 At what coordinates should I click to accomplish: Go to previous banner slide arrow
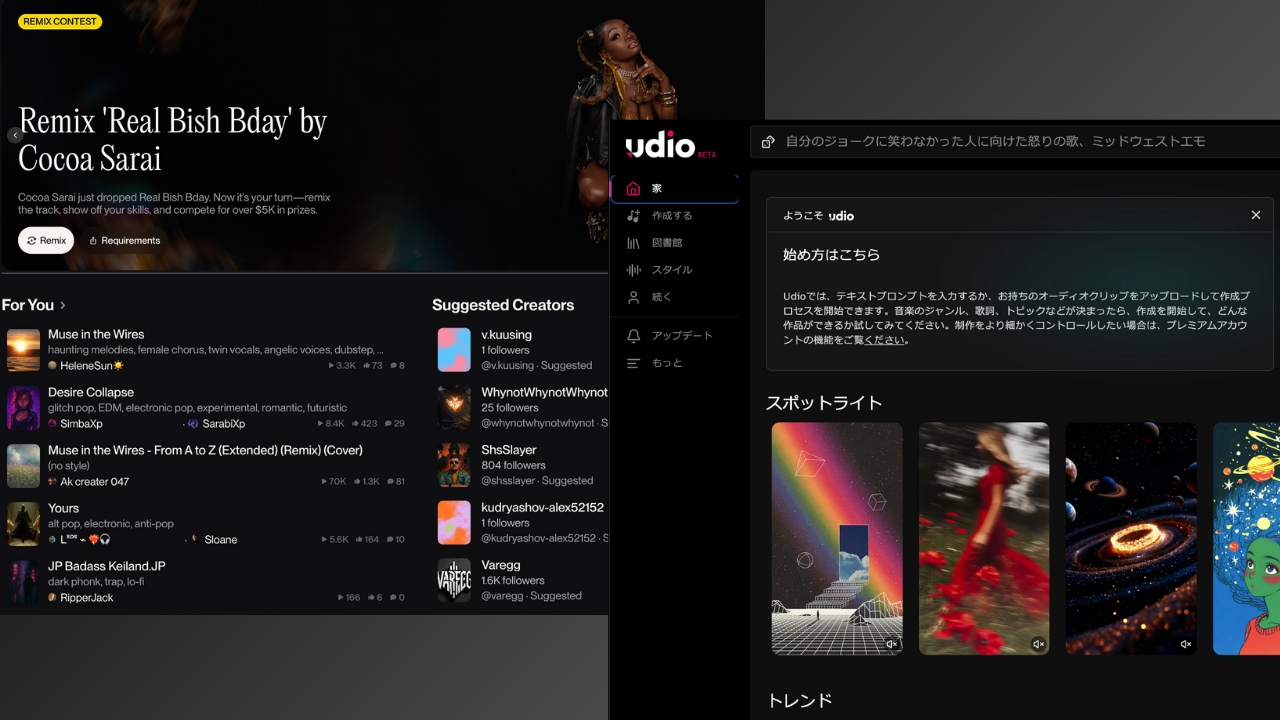[x=15, y=135]
